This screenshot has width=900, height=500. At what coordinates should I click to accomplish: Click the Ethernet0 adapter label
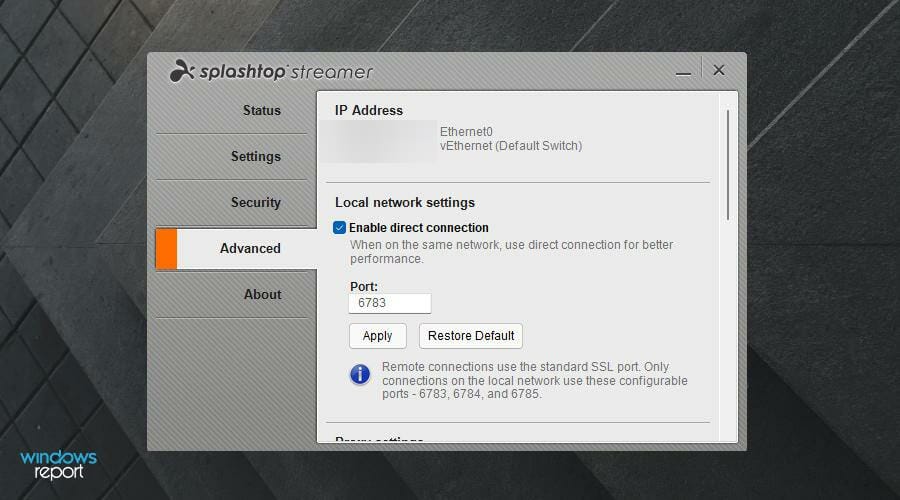coord(466,132)
